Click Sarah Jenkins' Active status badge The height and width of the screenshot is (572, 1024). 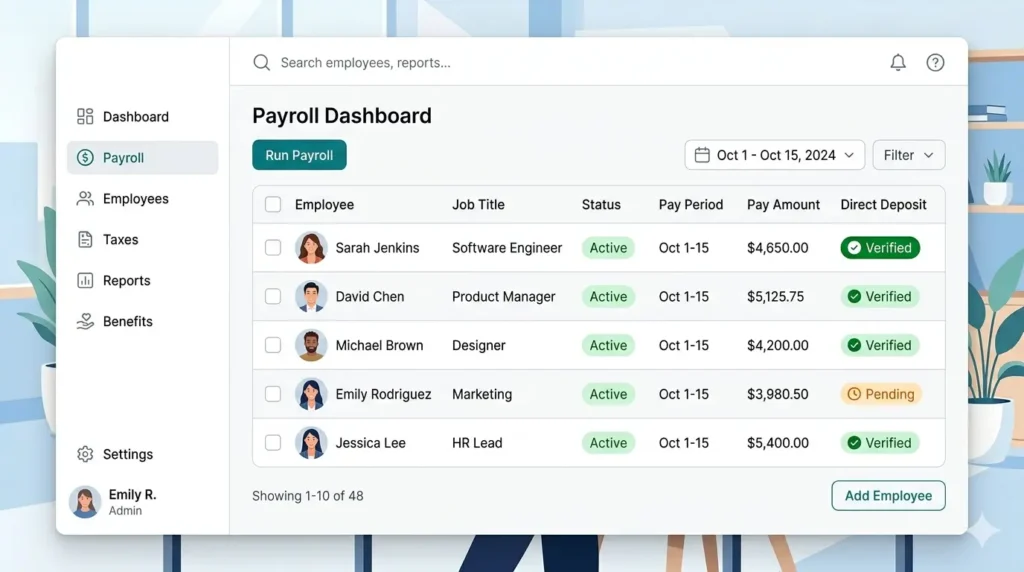[x=608, y=247]
